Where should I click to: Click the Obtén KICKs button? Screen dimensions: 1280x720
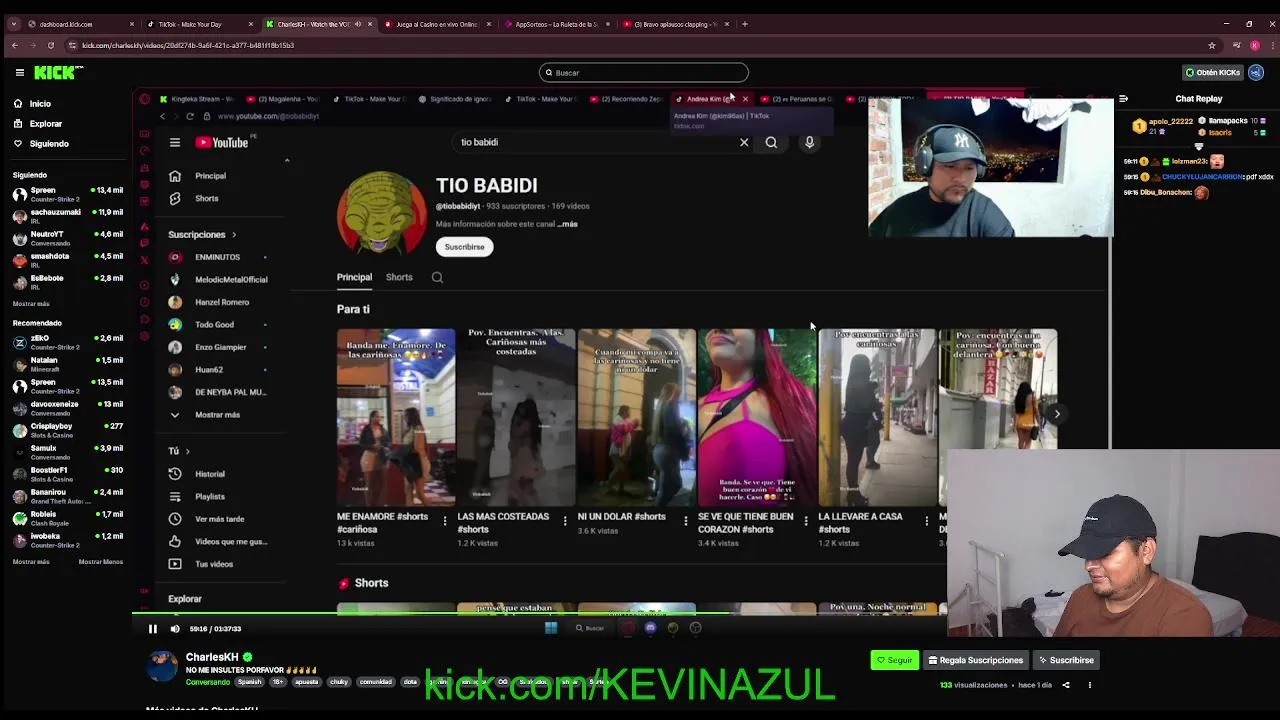[x=1213, y=72]
